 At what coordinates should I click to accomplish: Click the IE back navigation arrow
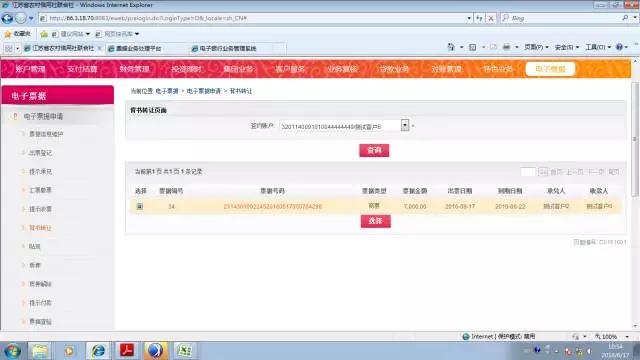click(x=7, y=18)
